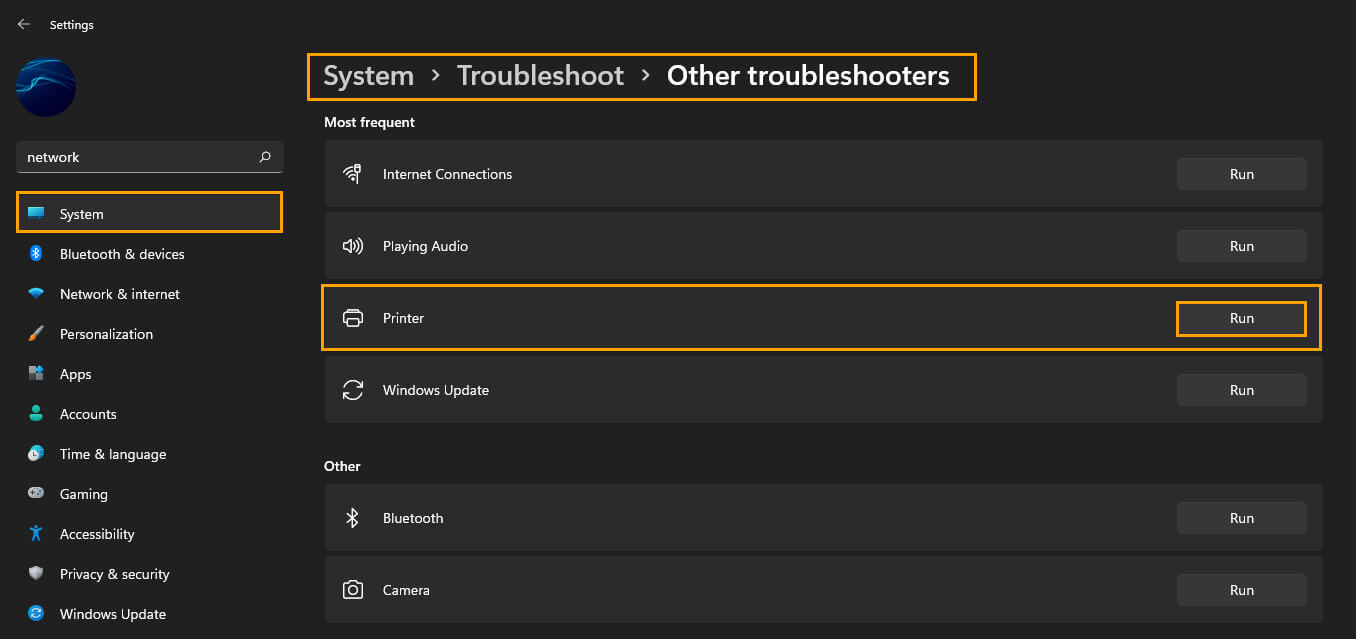
Task: Click the 'Most frequent' heading
Action: pyautogui.click(x=369, y=122)
